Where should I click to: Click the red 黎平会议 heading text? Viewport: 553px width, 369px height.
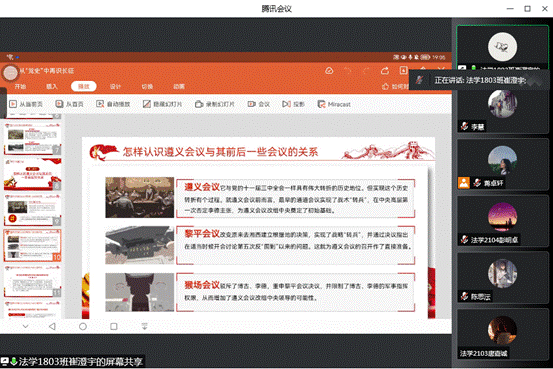tap(202, 234)
